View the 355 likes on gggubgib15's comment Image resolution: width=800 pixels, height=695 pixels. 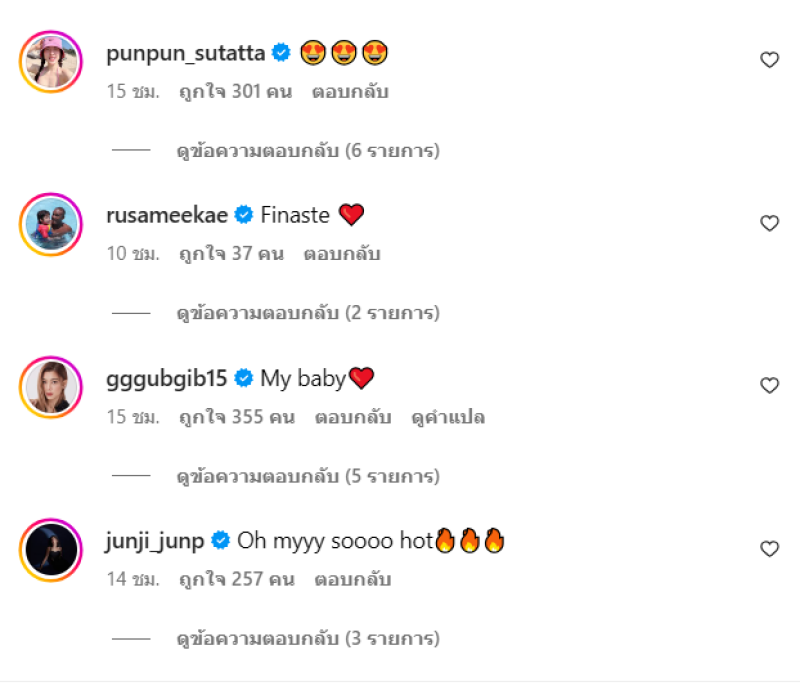click(236, 417)
